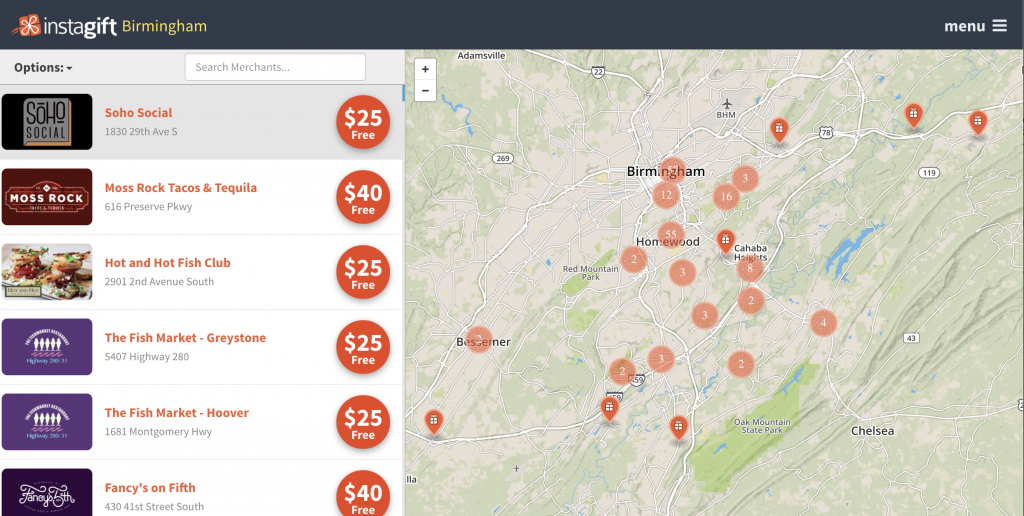Click $25 Free badge for Fish Market Hoover

[x=362, y=422]
